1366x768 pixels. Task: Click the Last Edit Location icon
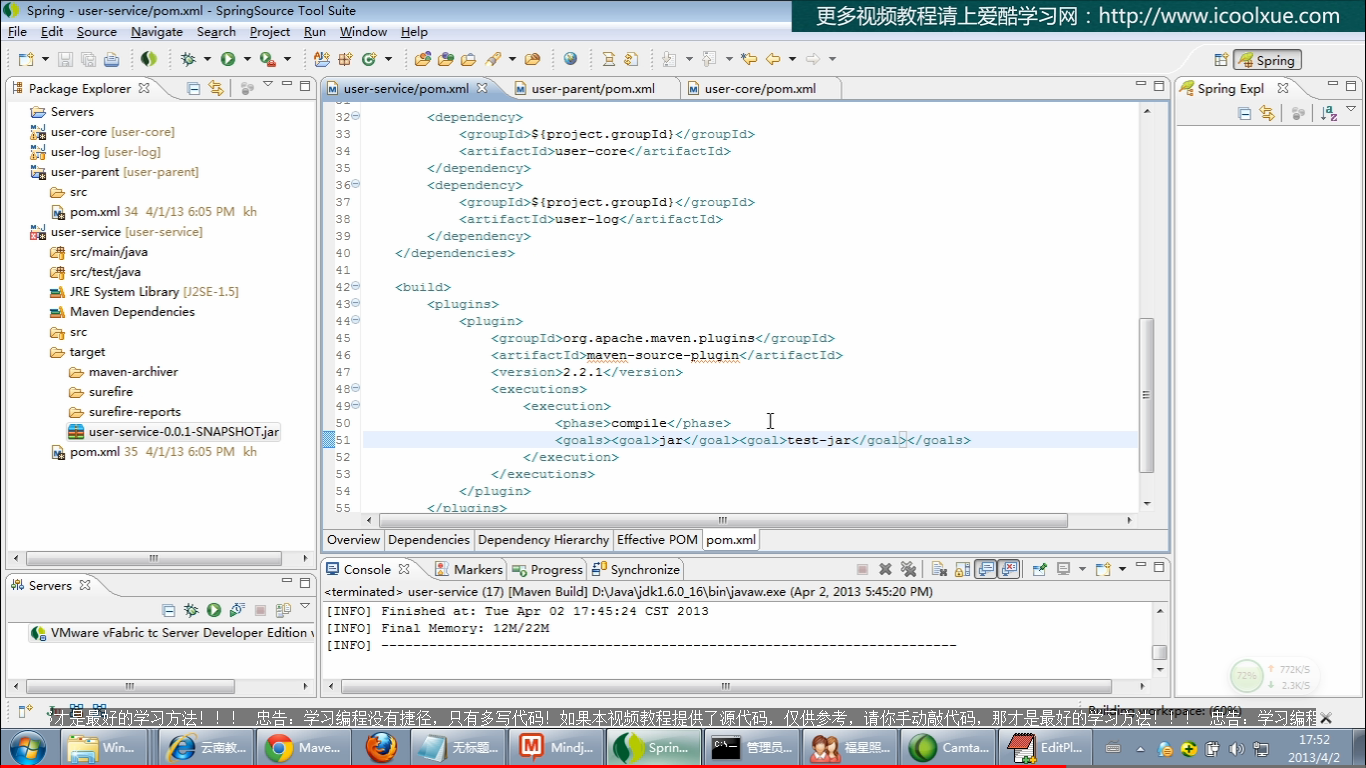[749, 60]
